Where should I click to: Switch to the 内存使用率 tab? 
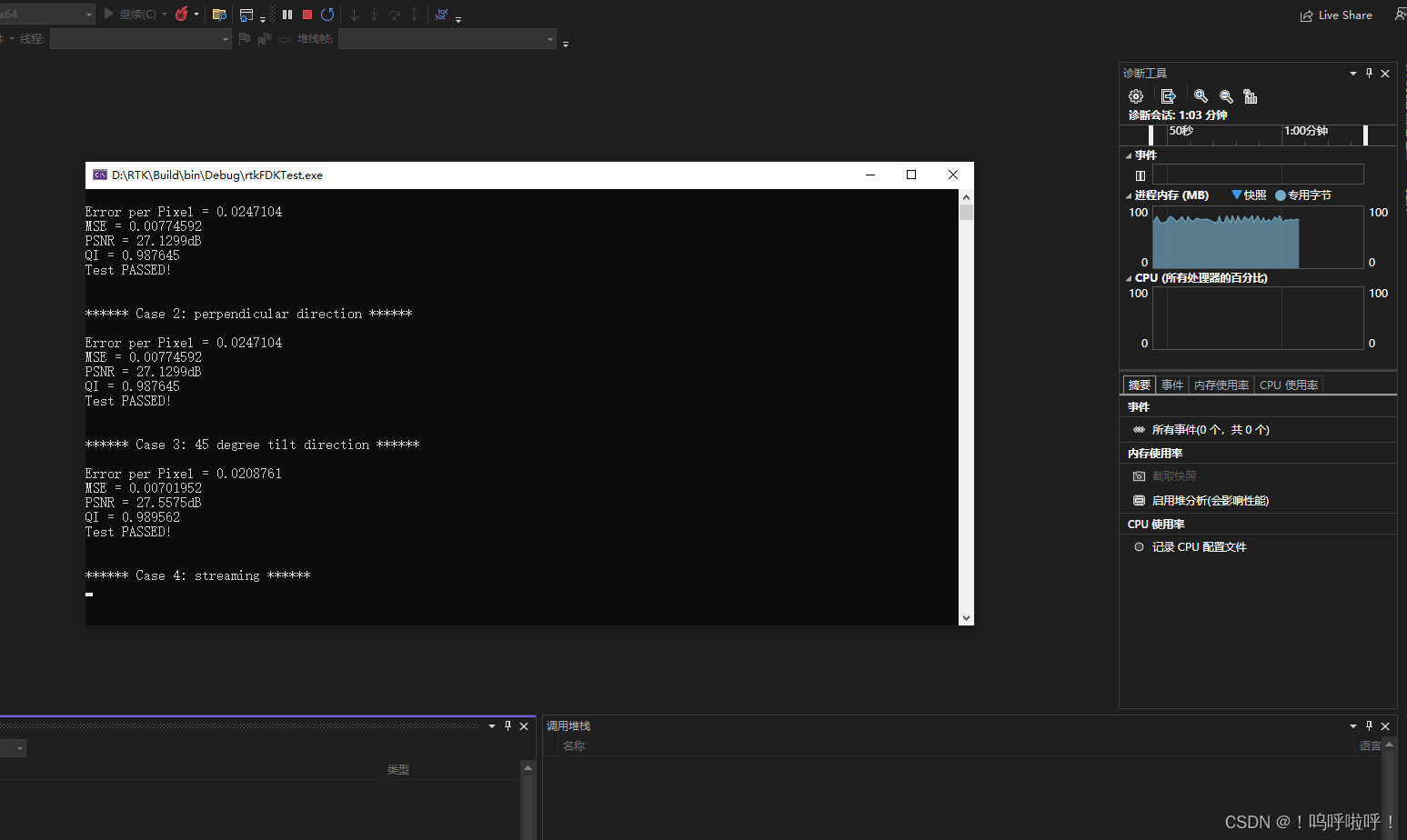click(x=1221, y=385)
